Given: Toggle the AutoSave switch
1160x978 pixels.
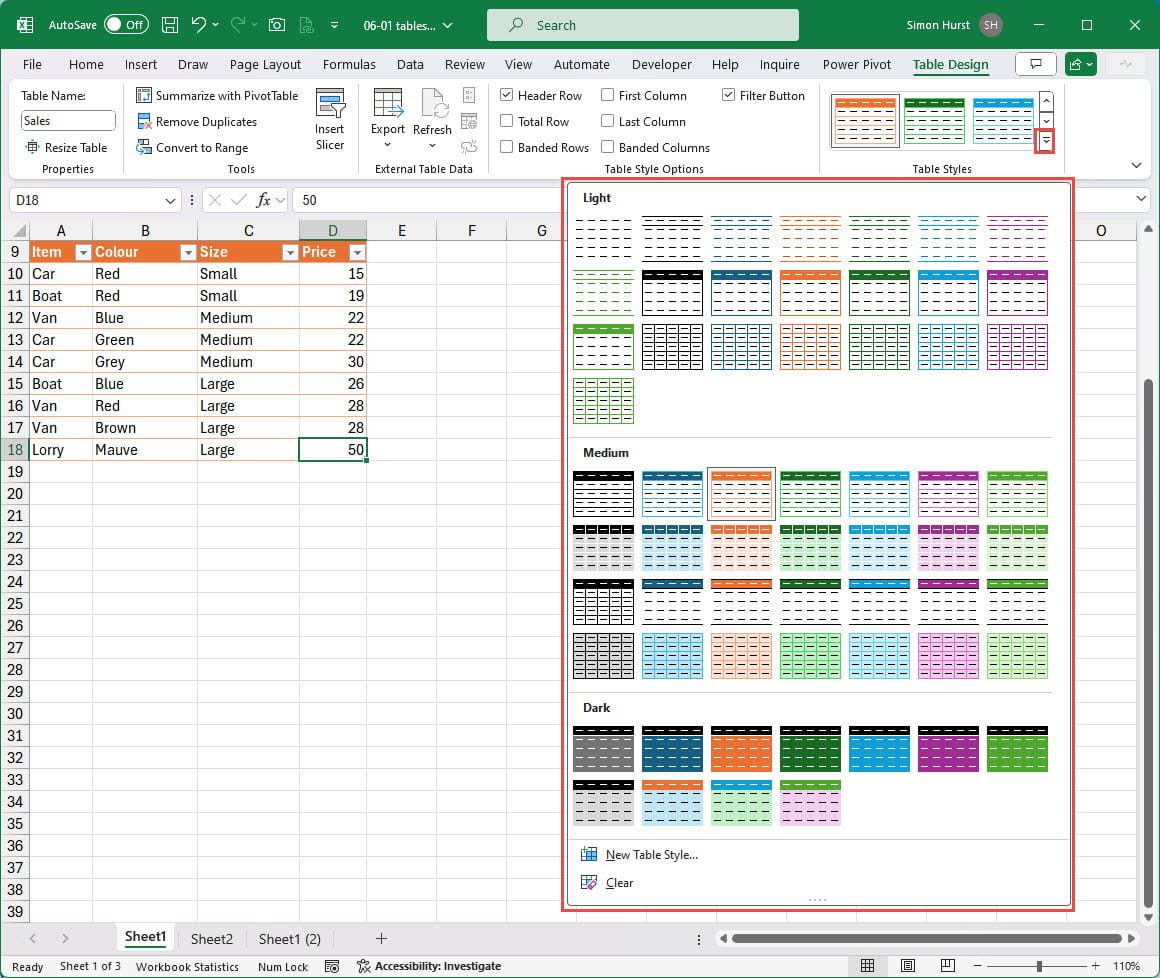Looking at the screenshot, I should pyautogui.click(x=126, y=25).
